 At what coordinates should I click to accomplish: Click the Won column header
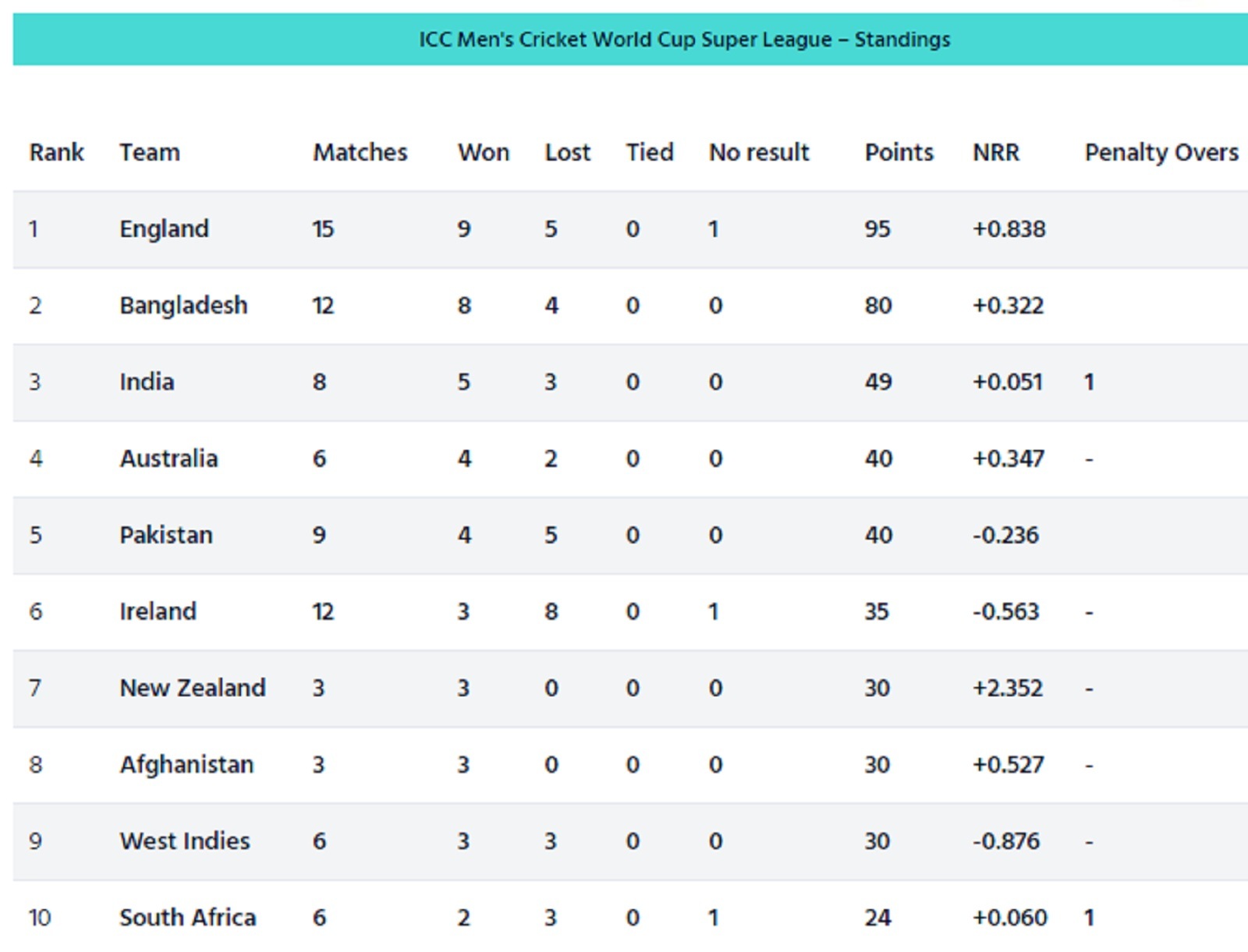(484, 152)
